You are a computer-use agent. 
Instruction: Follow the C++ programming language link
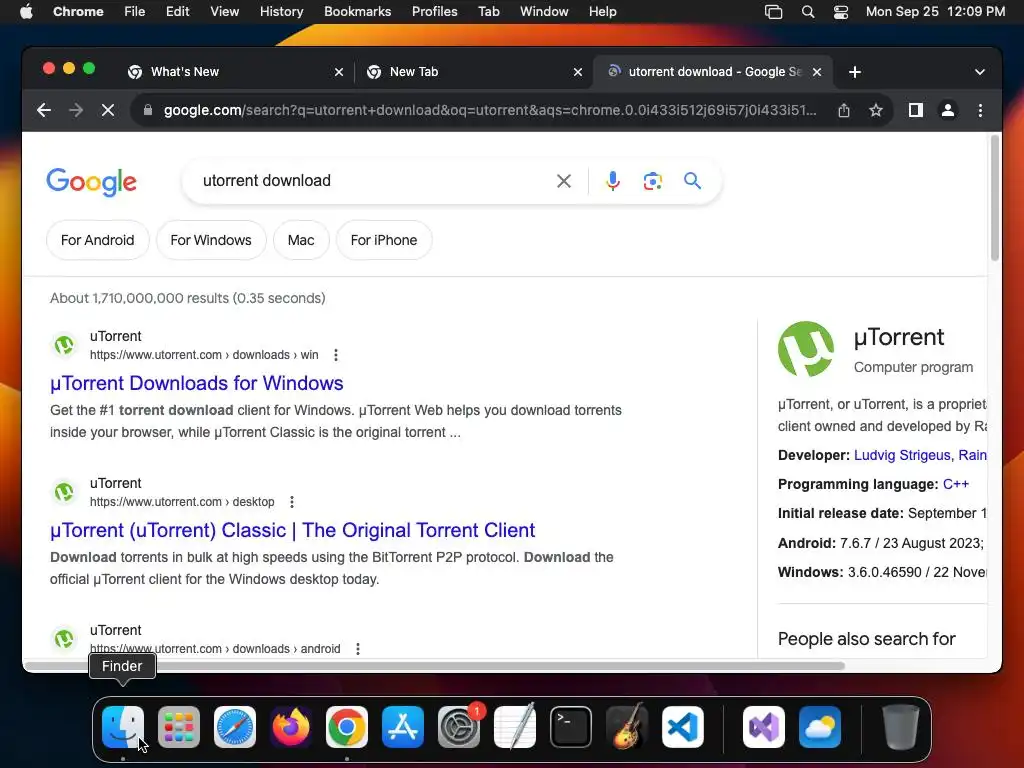(x=955, y=485)
